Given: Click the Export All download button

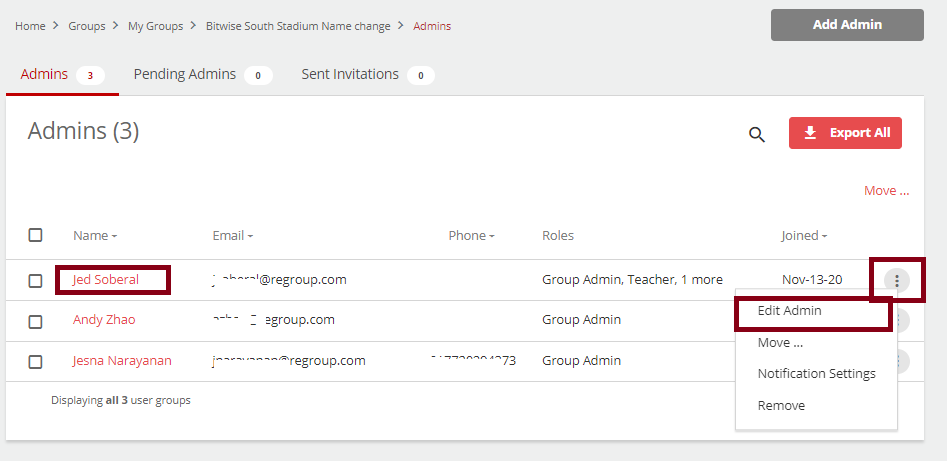Looking at the screenshot, I should coord(845,133).
